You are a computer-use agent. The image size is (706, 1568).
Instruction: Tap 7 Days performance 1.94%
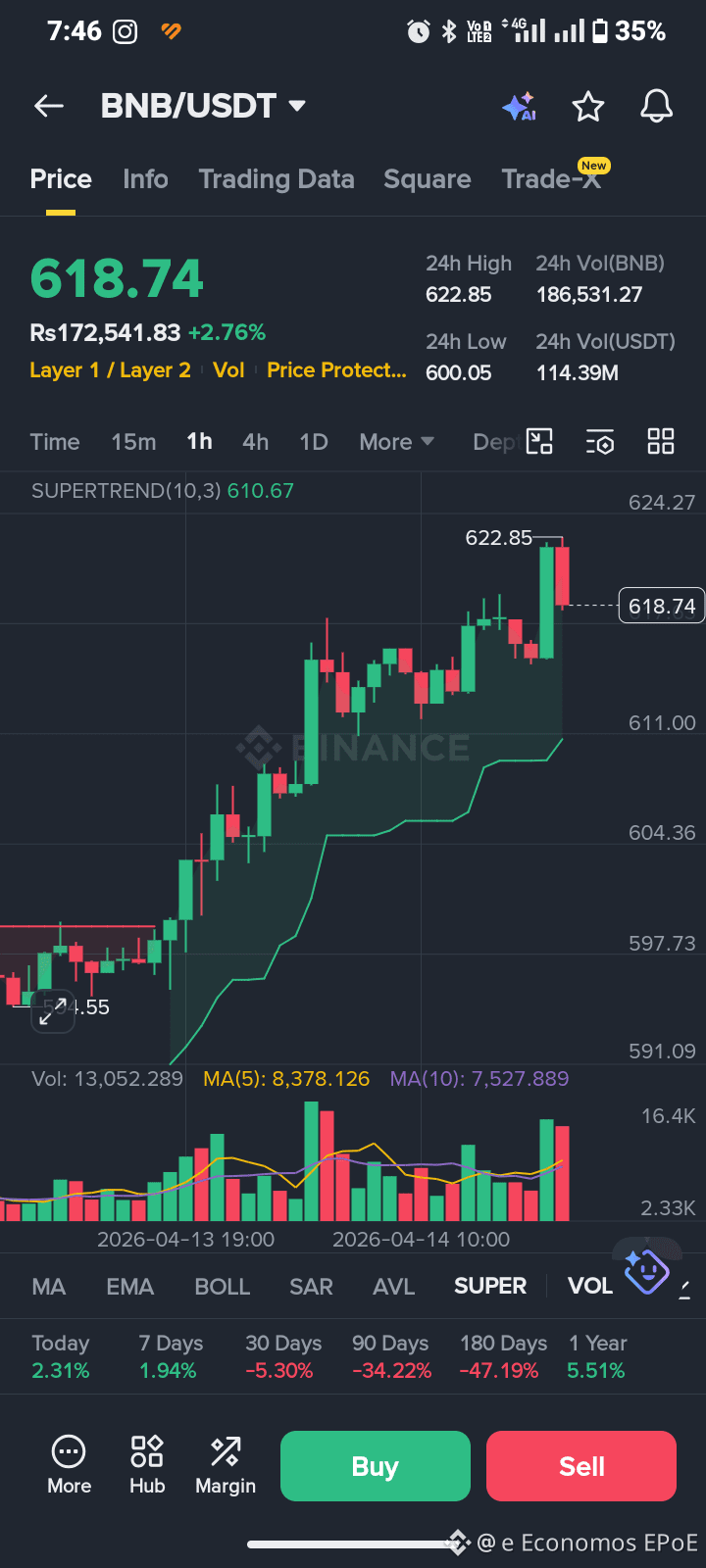coord(171,1357)
